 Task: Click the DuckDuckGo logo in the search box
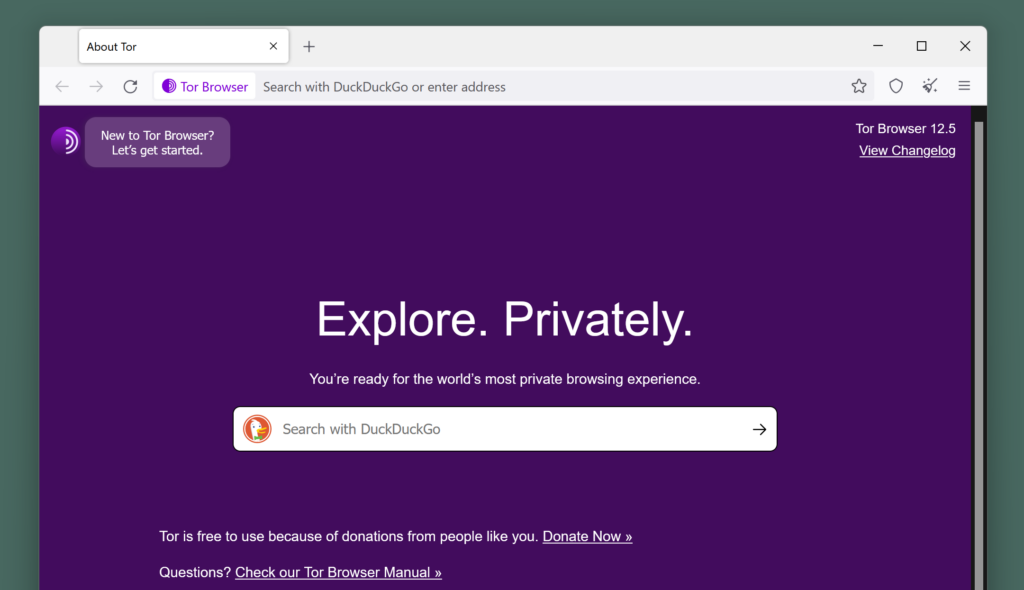pos(257,428)
